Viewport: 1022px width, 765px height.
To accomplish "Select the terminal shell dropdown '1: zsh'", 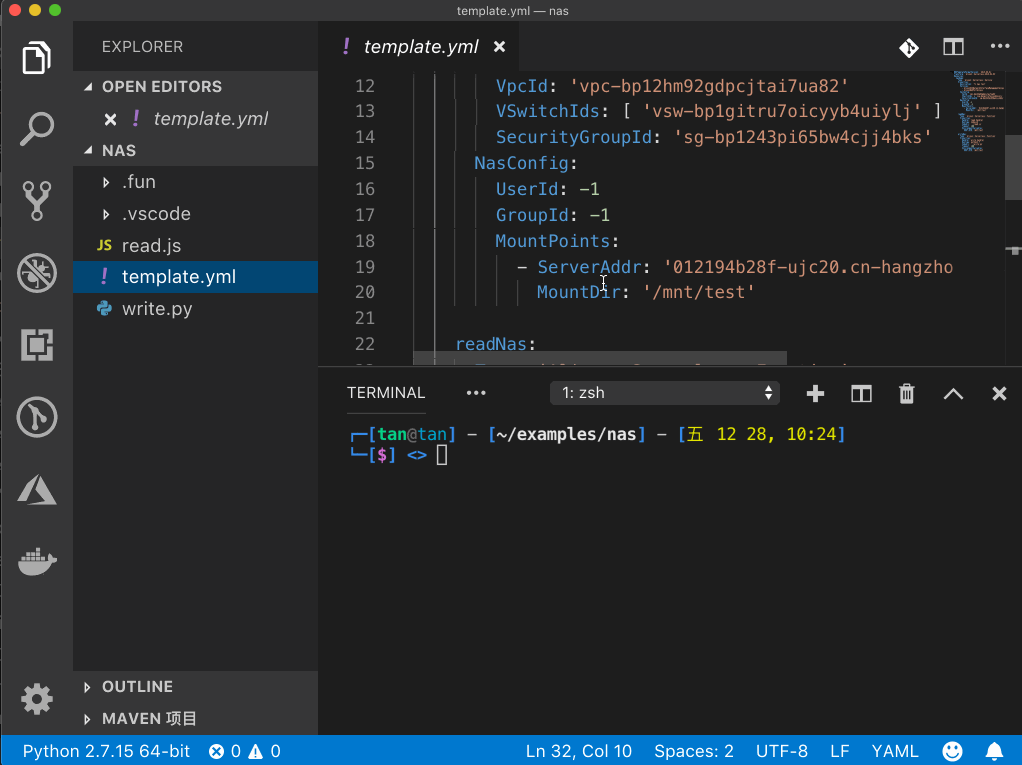I will point(665,393).
